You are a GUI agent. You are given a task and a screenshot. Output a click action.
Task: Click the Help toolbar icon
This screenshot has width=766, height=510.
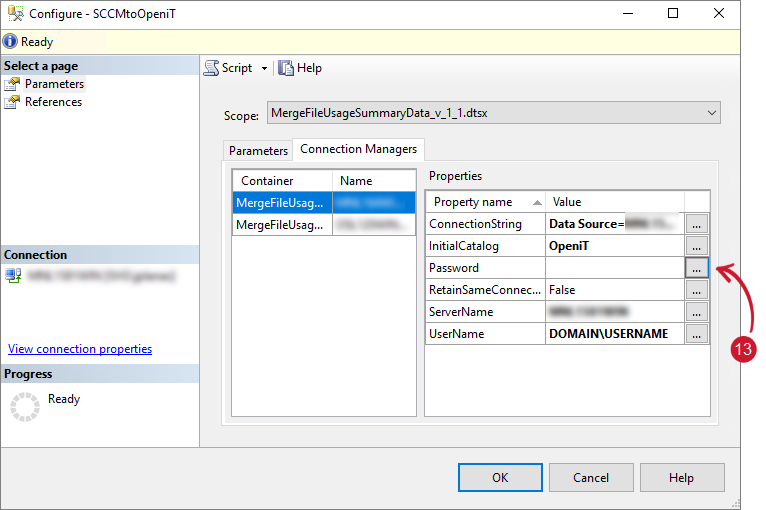[x=285, y=68]
